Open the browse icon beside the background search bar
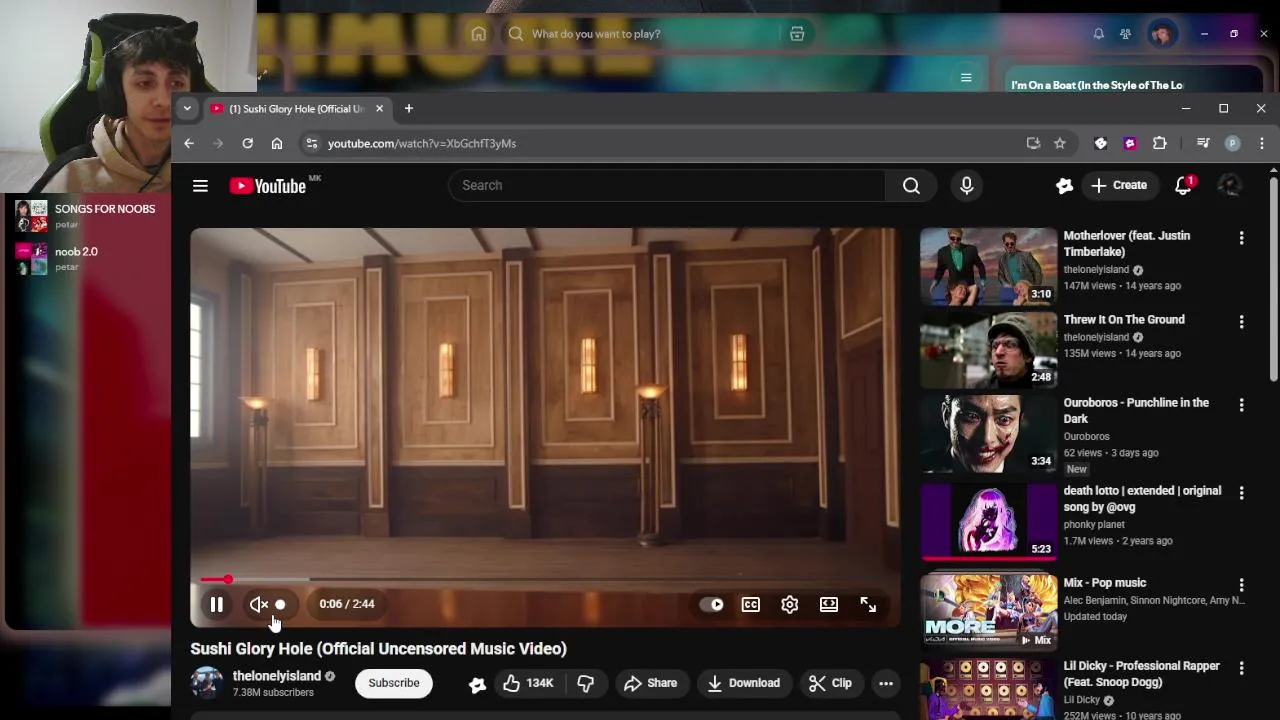1280x720 pixels. tap(797, 34)
